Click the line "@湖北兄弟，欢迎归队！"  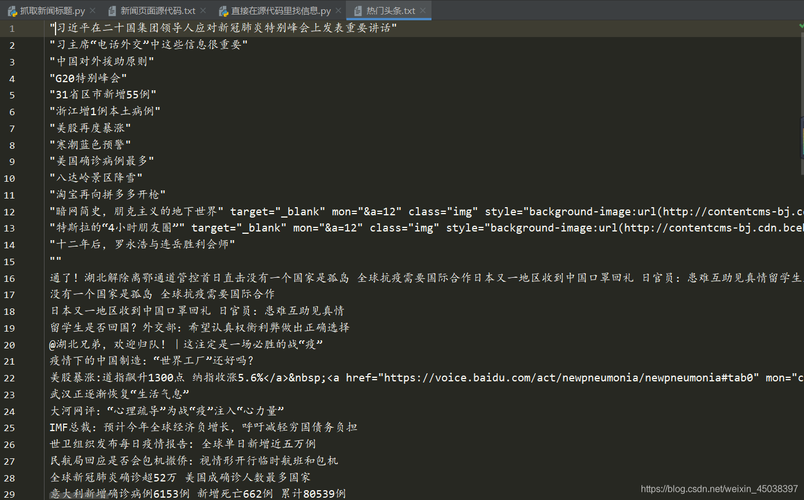186,344
